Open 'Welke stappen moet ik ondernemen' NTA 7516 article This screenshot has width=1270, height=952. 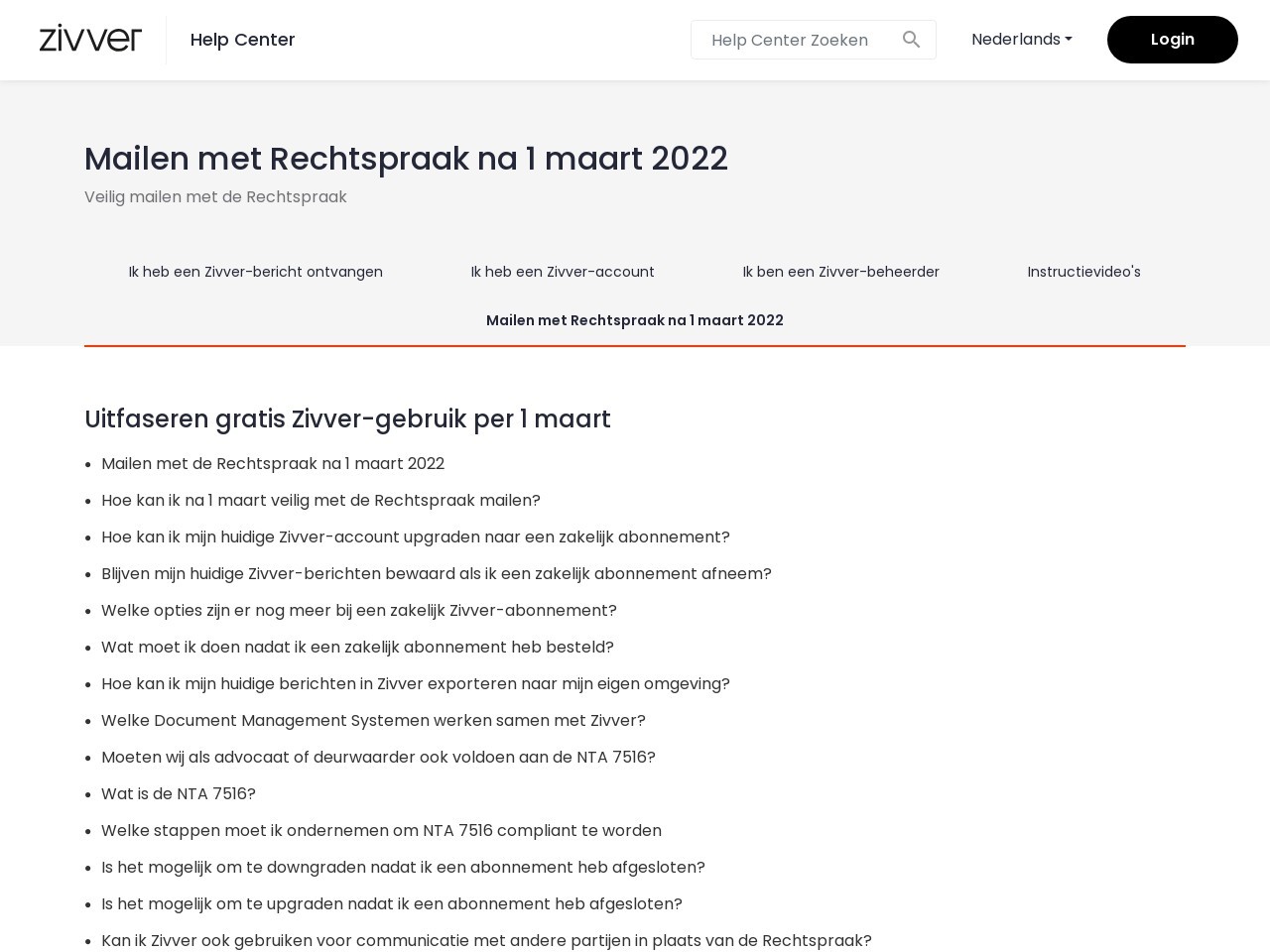pyautogui.click(x=381, y=830)
